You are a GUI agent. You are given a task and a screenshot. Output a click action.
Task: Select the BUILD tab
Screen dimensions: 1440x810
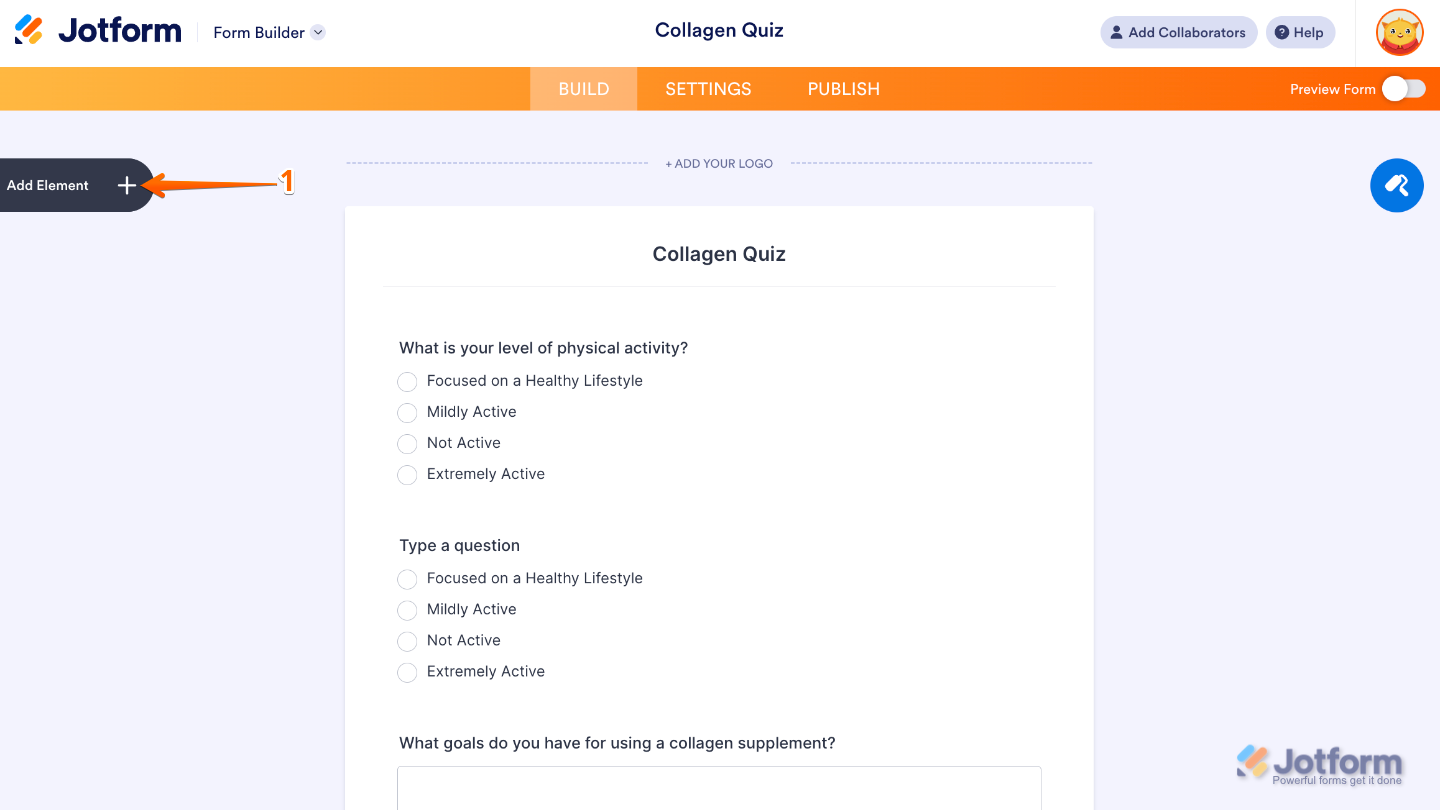point(583,89)
